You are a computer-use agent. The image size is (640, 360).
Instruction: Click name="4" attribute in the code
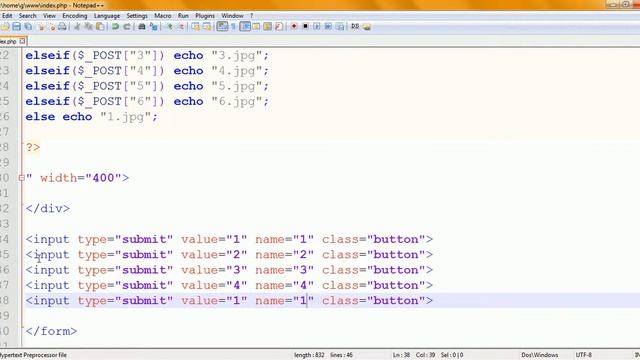tap(284, 285)
